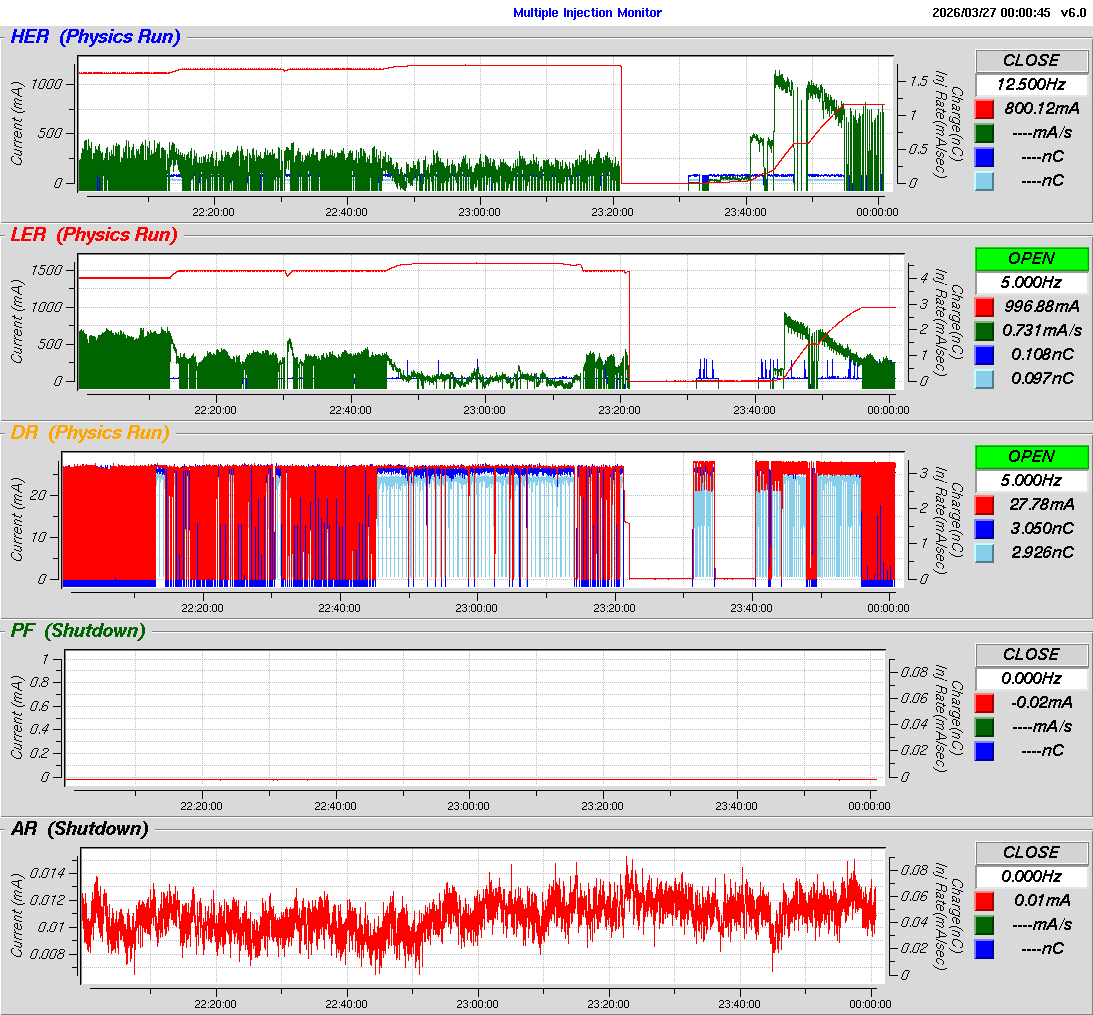The width and height of the screenshot is (1093, 1015).
Task: Click the green swatch beside 0.731mA/s
Action: (984, 330)
